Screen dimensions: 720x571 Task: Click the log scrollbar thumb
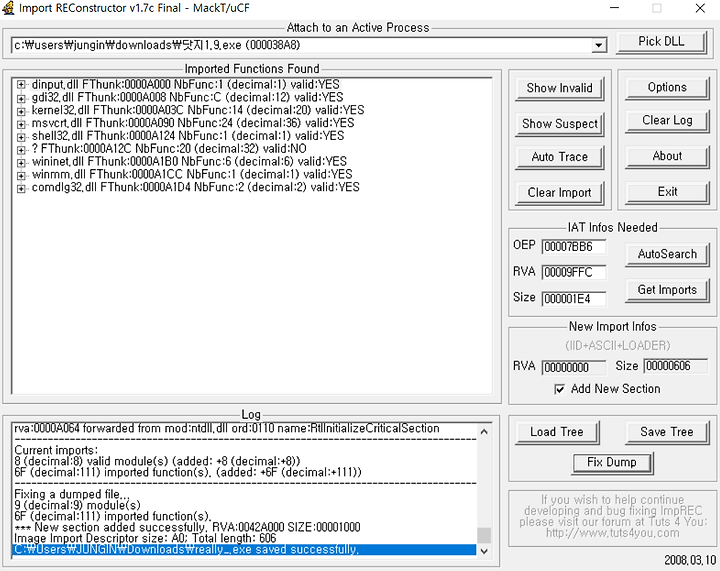point(484,536)
